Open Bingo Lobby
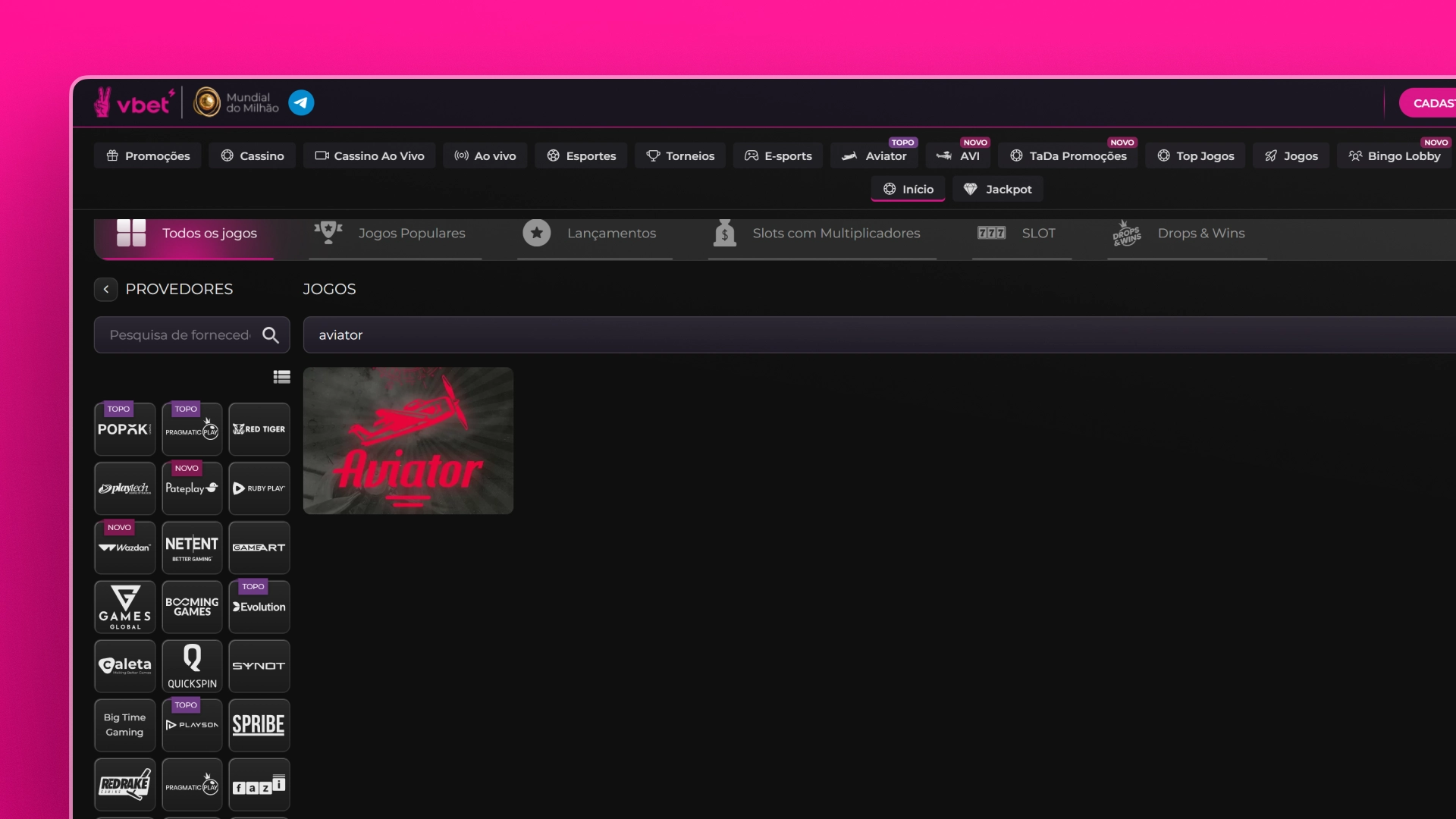Image resolution: width=1456 pixels, height=819 pixels. coord(1395,155)
